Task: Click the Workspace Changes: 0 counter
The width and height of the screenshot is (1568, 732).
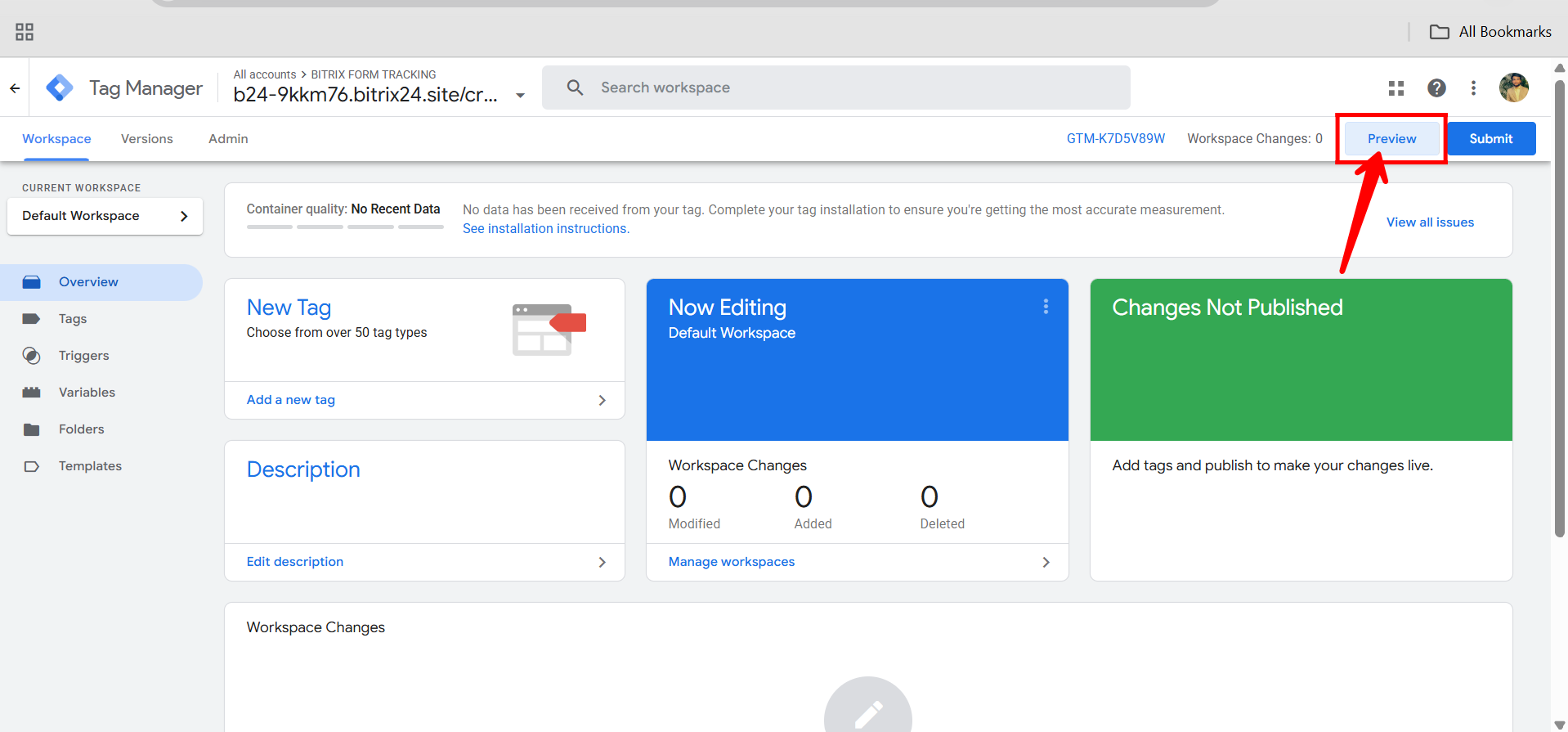Action: (x=1255, y=139)
